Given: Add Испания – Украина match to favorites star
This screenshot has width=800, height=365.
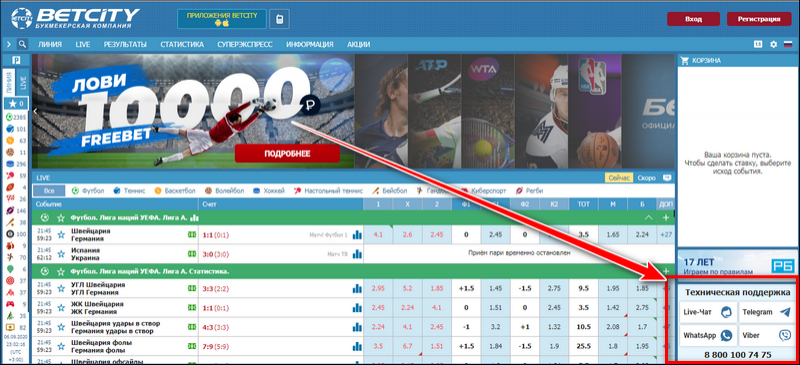Looking at the screenshot, I should [x=61, y=254].
